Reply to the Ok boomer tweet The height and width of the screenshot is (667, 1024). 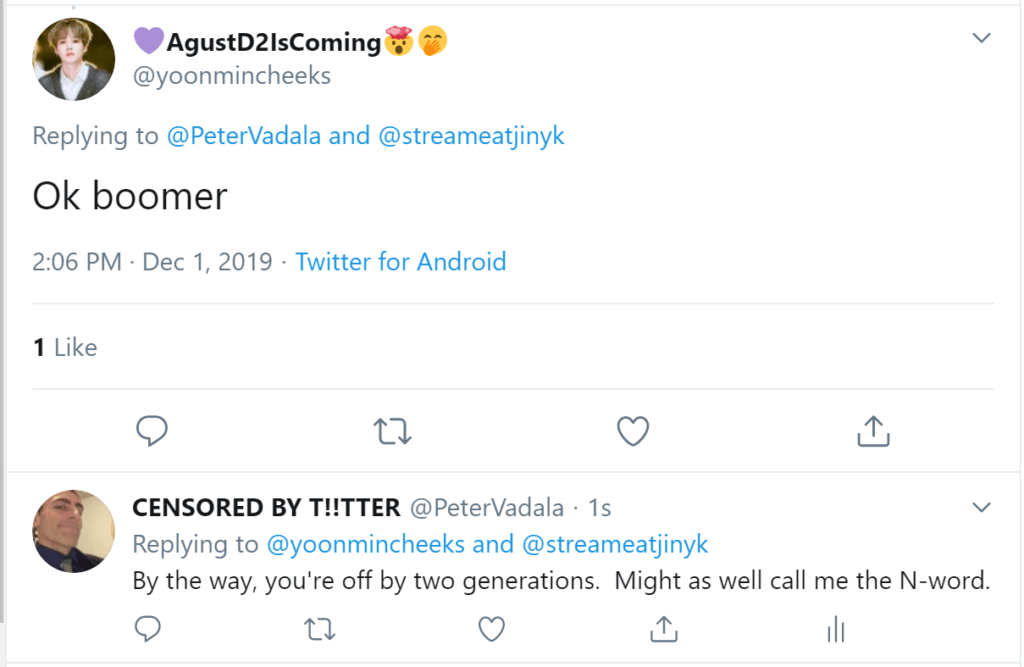151,431
